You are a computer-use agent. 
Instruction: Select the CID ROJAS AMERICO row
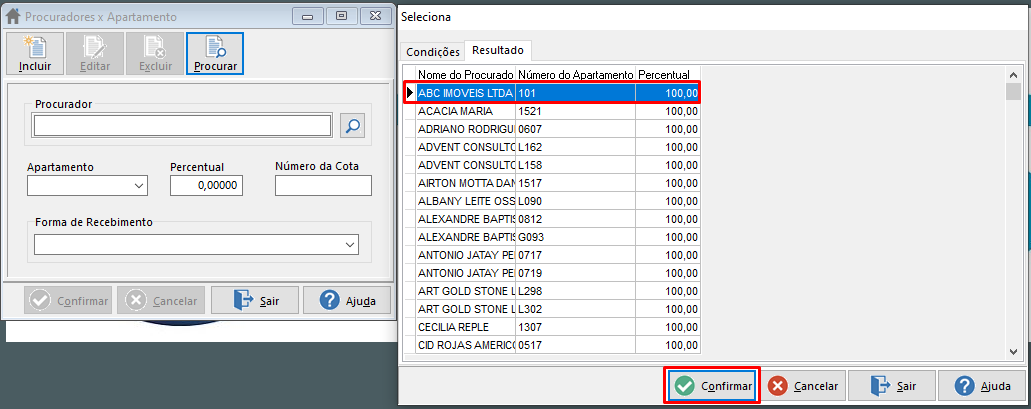[558, 344]
